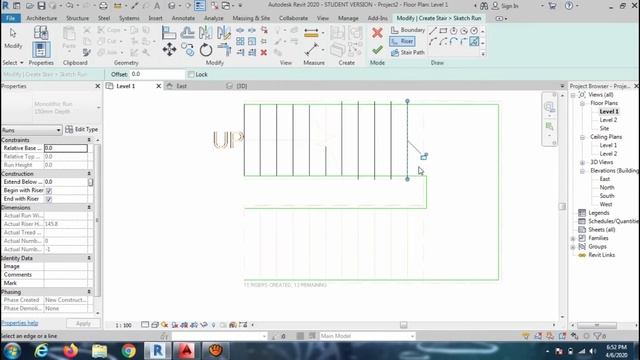Click the Riser button

(402, 41)
